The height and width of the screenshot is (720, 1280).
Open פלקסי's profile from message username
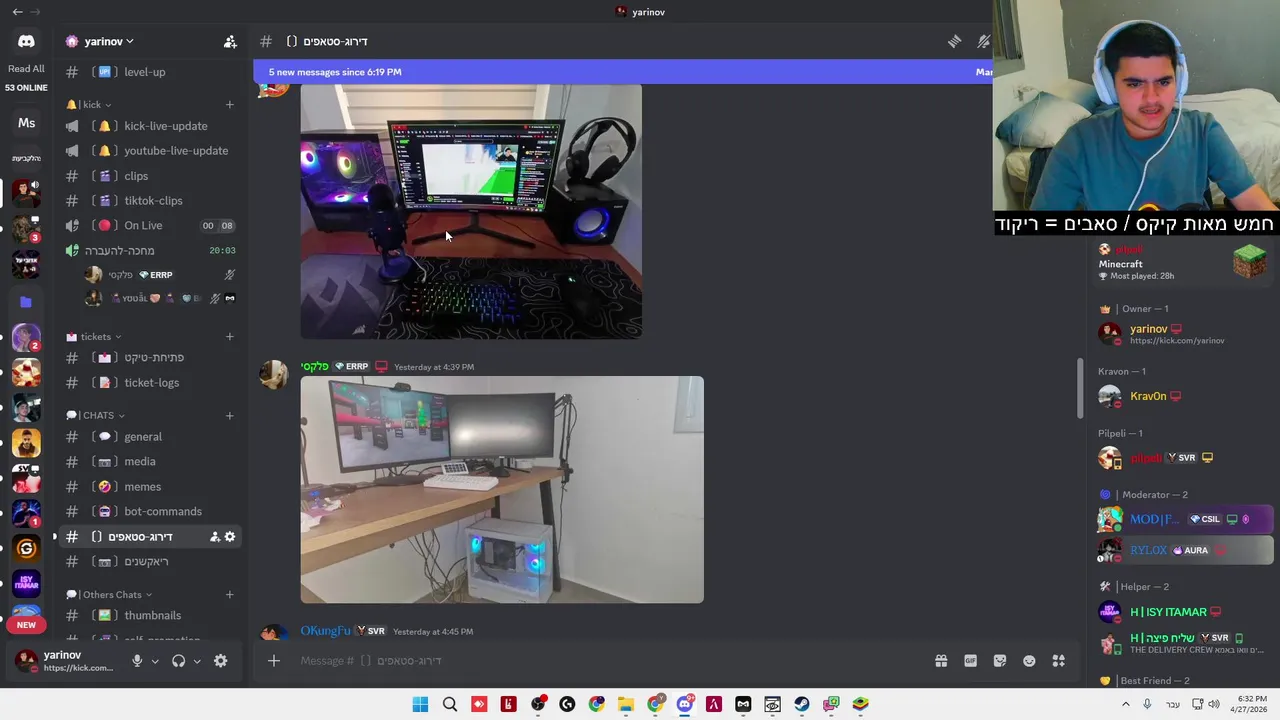point(314,366)
